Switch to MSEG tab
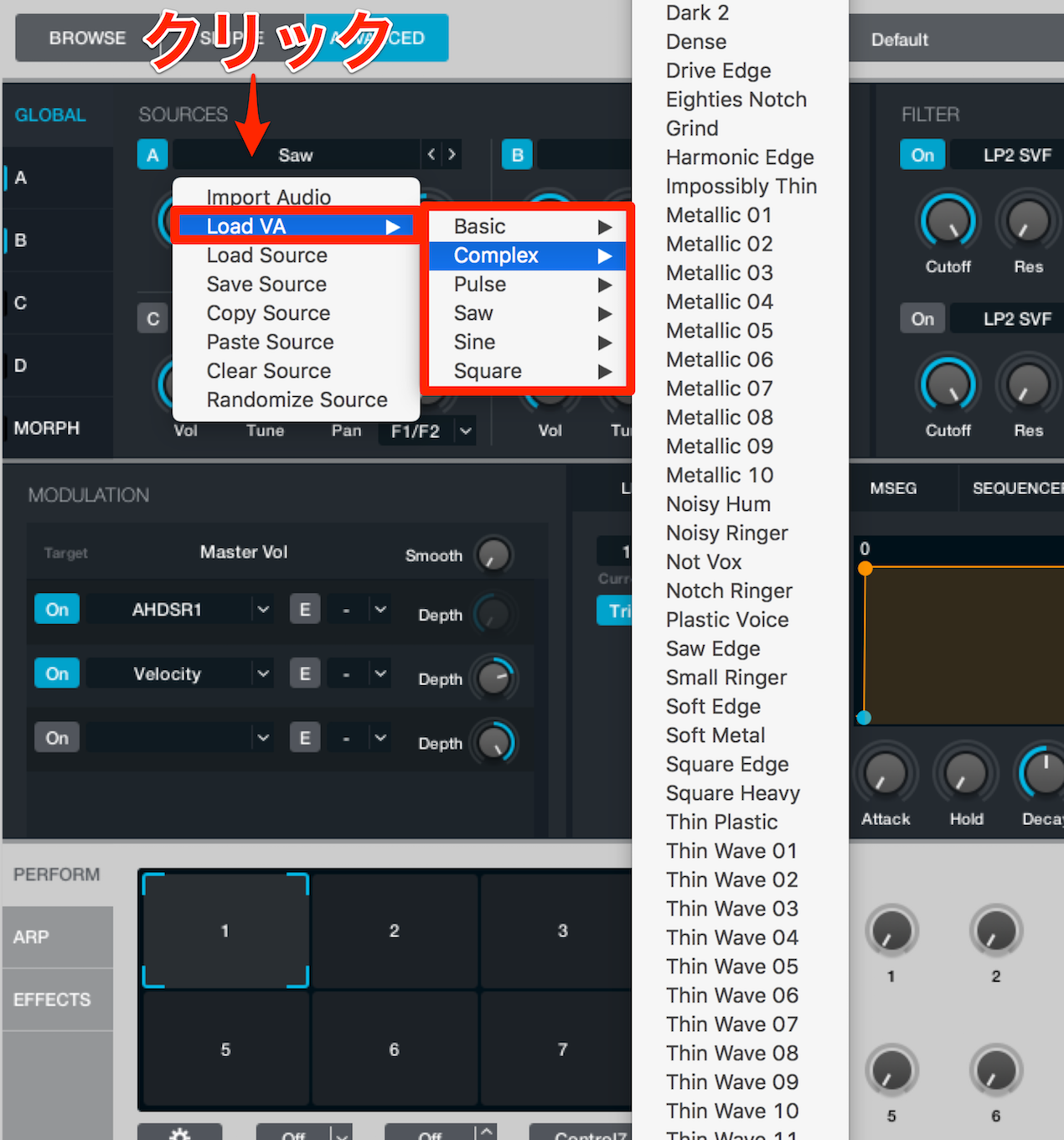 pos(893,488)
